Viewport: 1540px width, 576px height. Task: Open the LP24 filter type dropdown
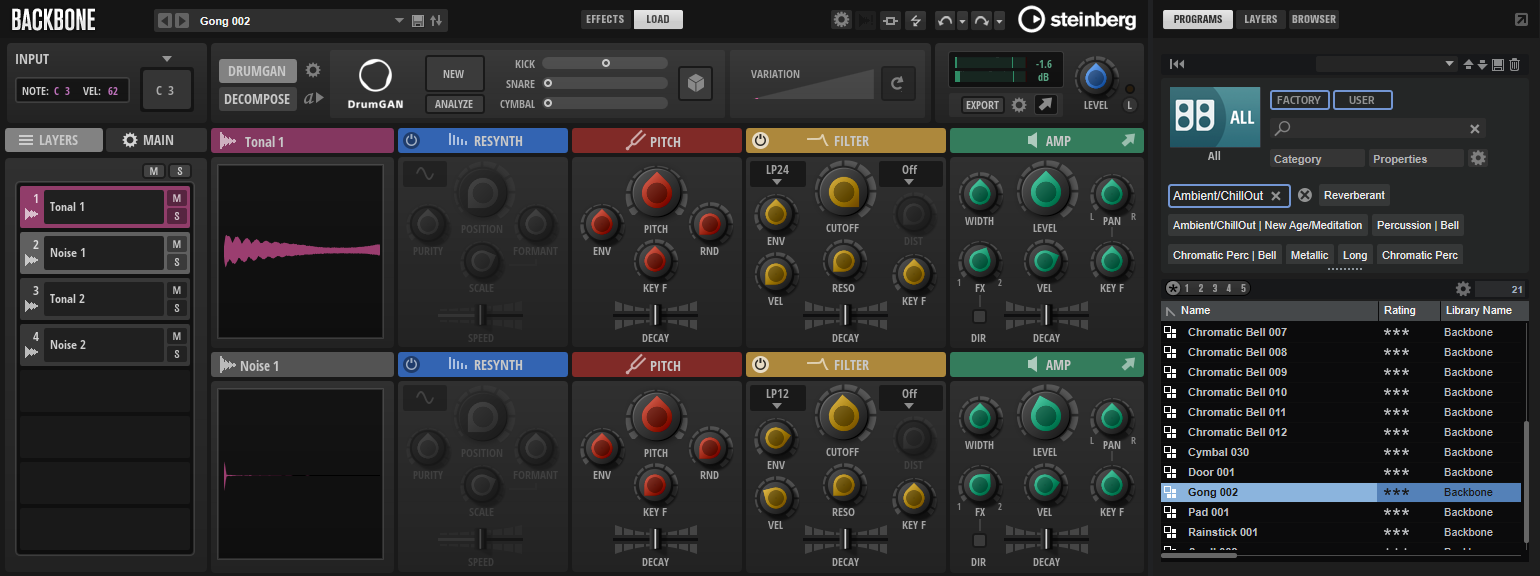(777, 175)
